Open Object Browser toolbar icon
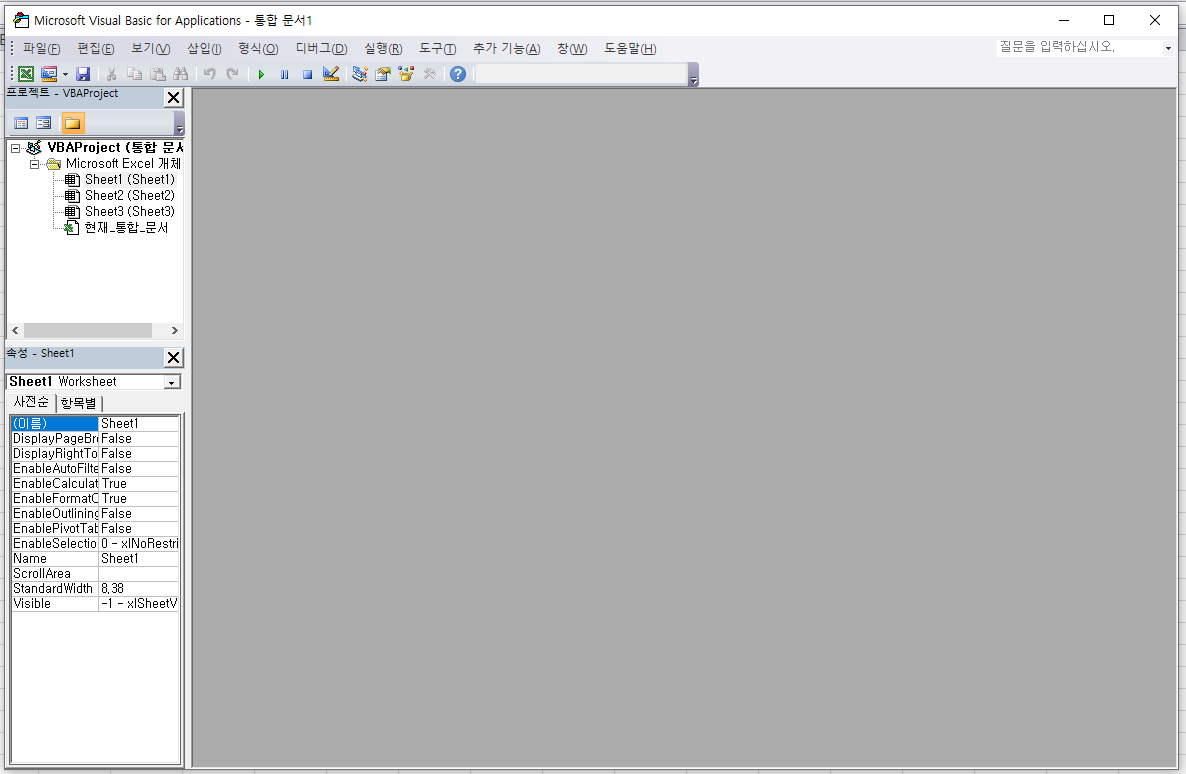 coord(406,74)
